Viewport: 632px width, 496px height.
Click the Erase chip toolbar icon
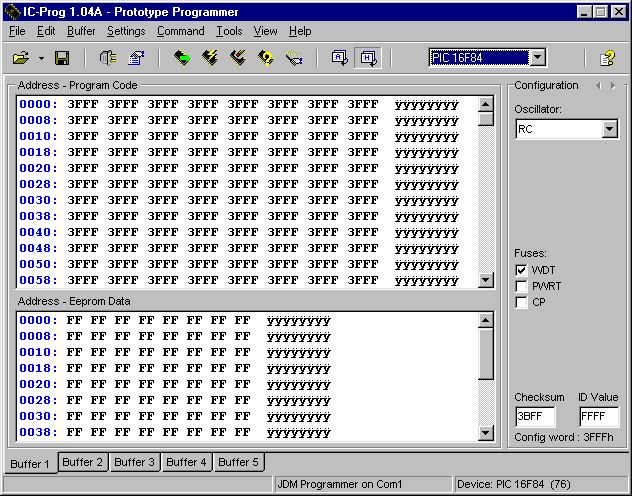pyautogui.click(x=237, y=59)
